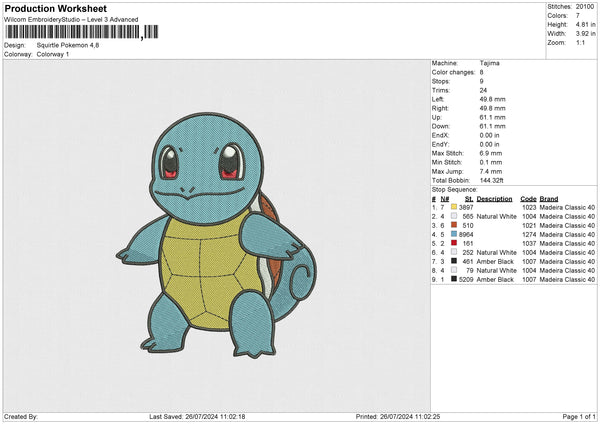Image resolution: width=600 pixels, height=424 pixels.
Task: Click the Brand column header
Action: (549, 198)
